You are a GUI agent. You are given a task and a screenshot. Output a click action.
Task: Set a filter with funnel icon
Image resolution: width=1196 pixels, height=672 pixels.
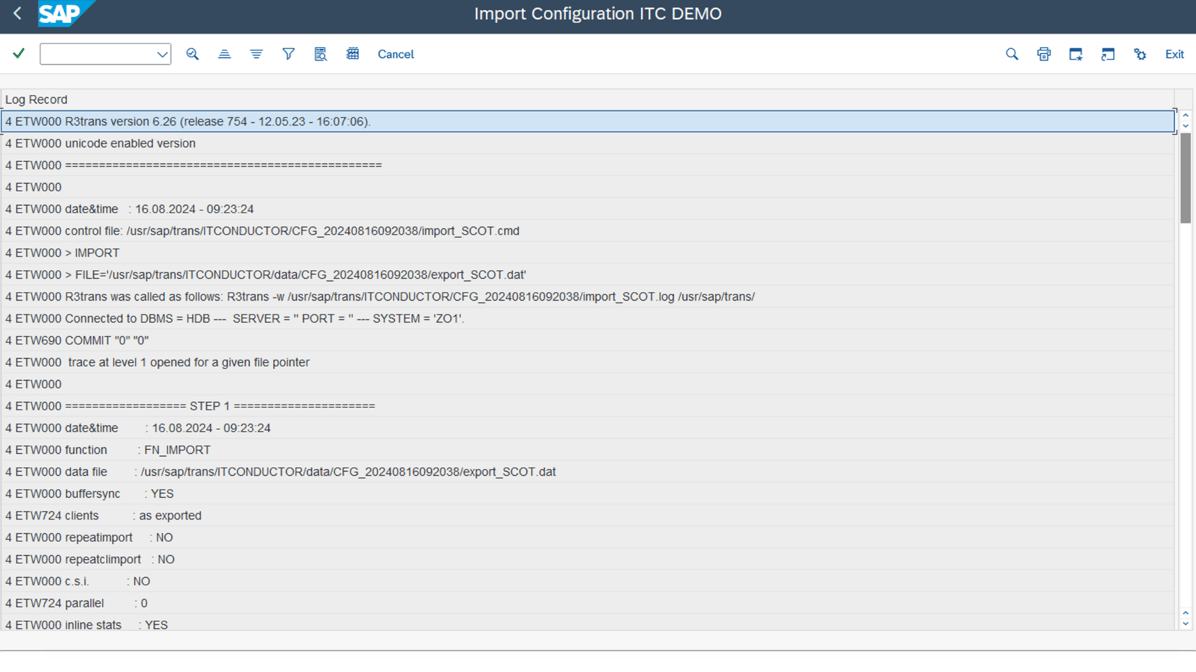tap(288, 54)
